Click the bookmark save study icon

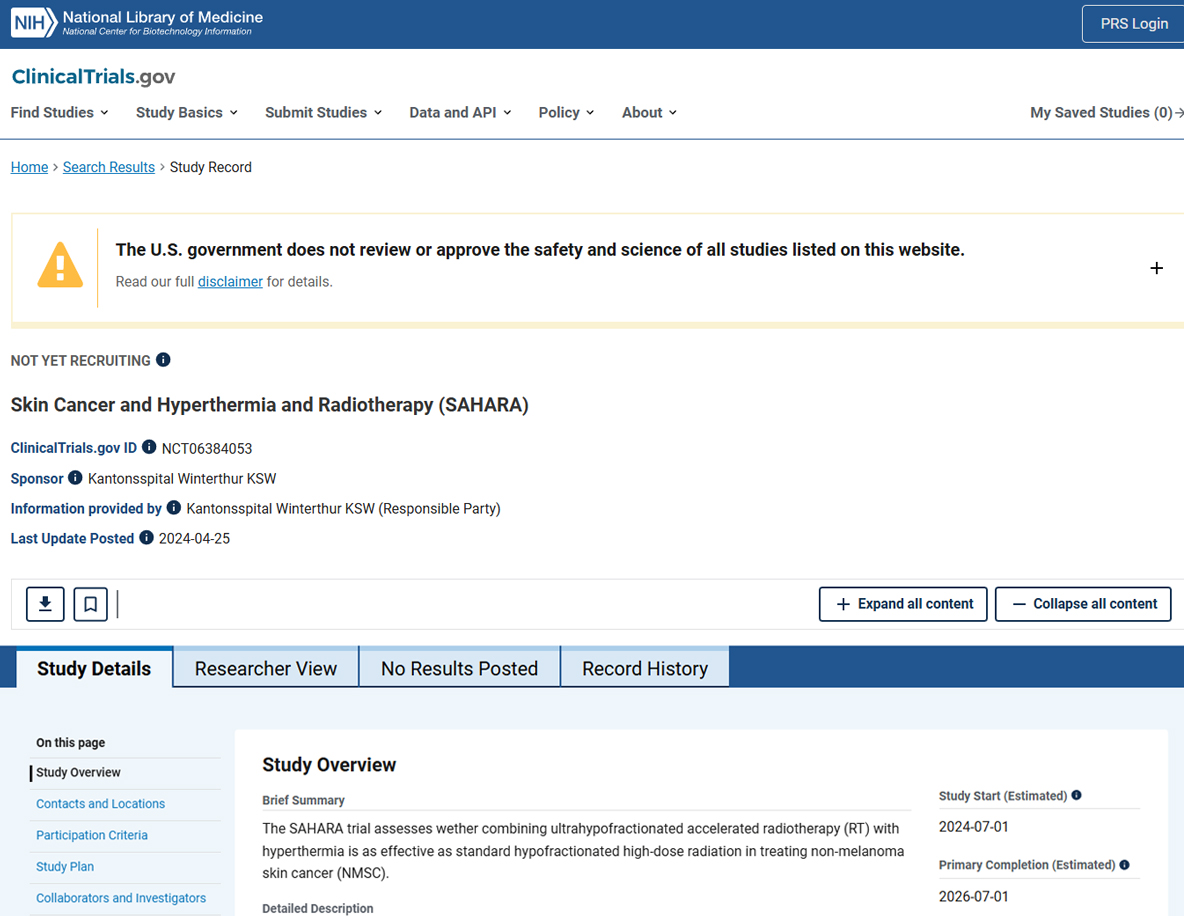[x=90, y=604]
